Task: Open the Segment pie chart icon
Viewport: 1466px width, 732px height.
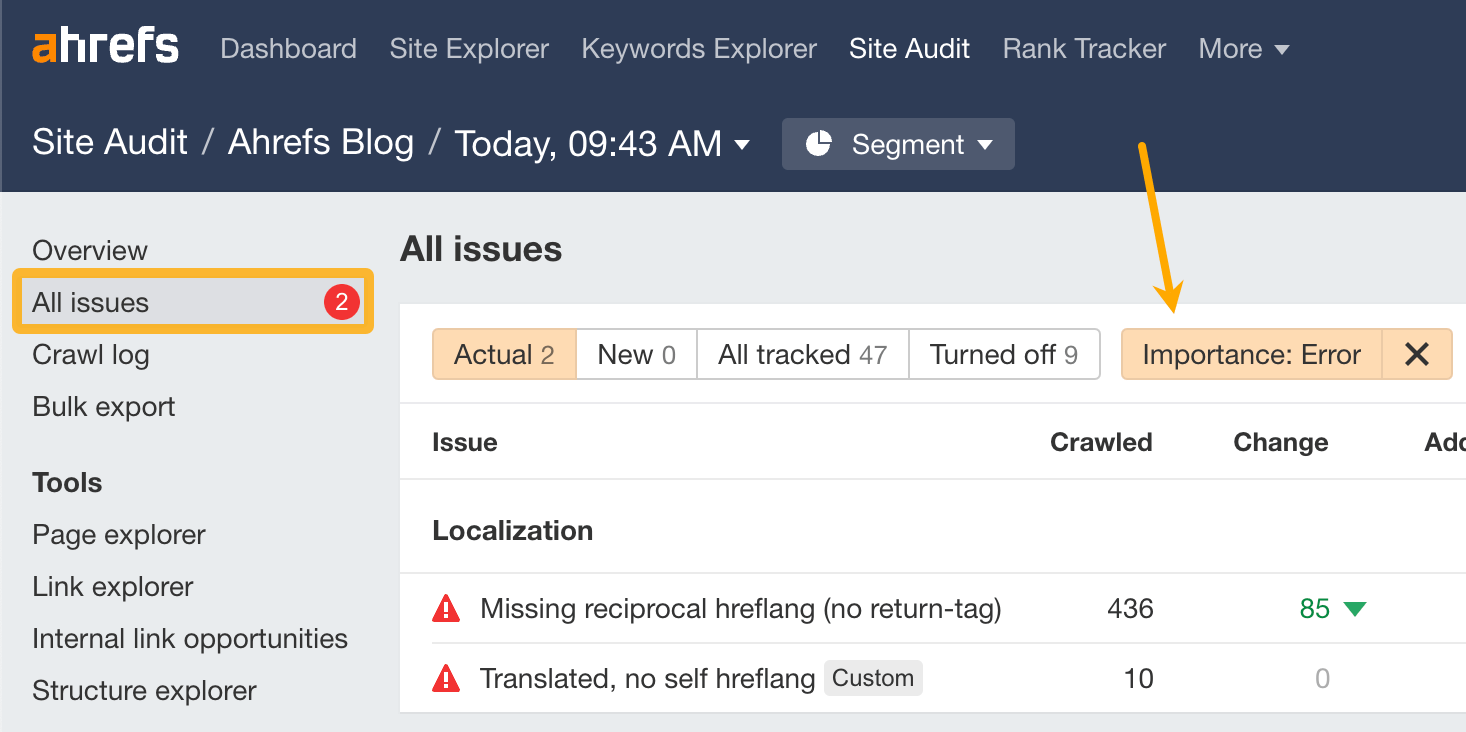Action: pos(822,143)
